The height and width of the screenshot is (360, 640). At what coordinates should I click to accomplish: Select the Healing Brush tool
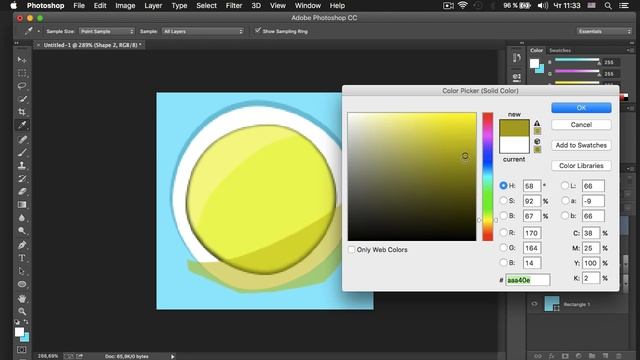click(22, 139)
